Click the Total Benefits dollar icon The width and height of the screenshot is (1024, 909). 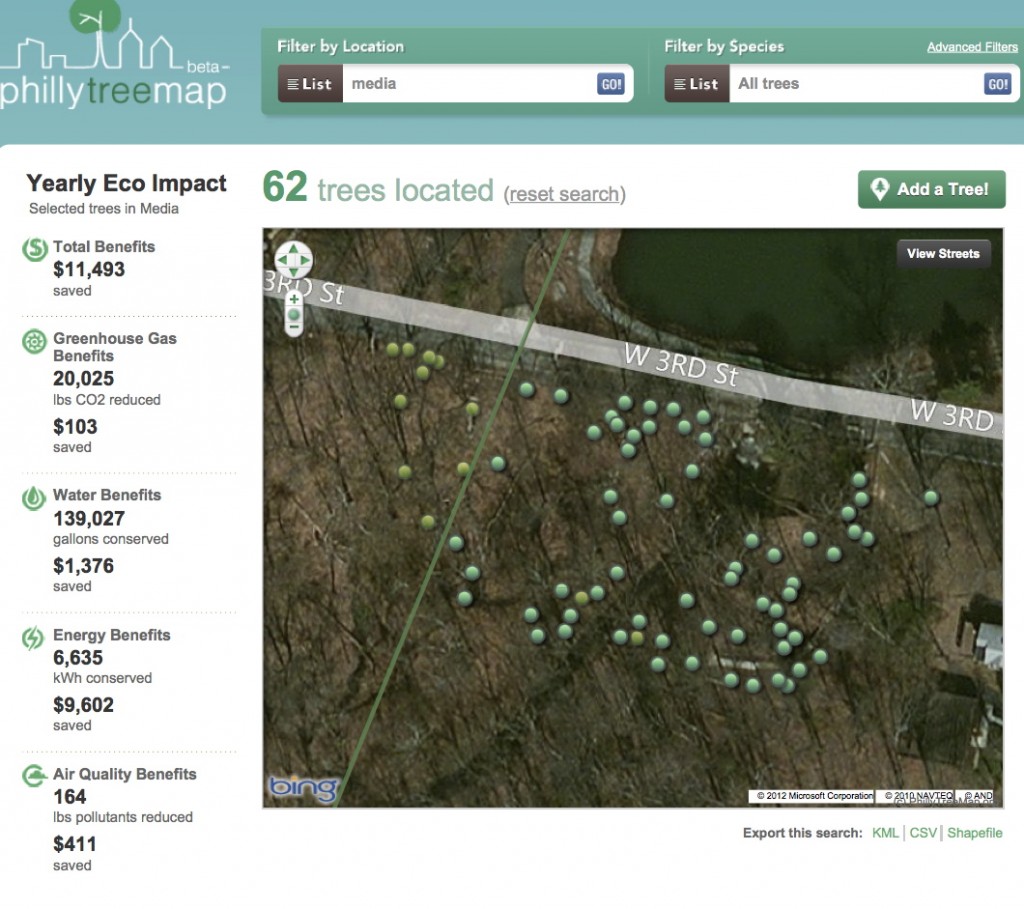pos(35,249)
